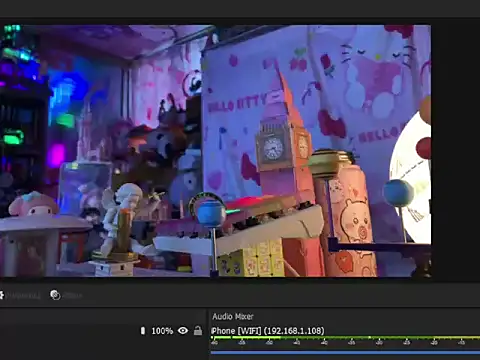The width and height of the screenshot is (480, 360).
Task: Click the 100% battery level text
Action: pyautogui.click(x=162, y=331)
